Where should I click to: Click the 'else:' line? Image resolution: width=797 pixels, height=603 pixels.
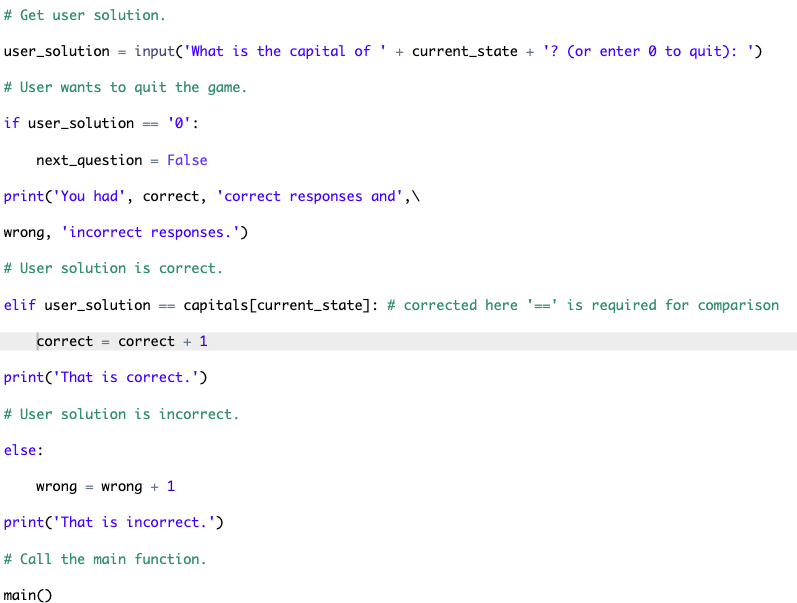[x=23, y=450]
